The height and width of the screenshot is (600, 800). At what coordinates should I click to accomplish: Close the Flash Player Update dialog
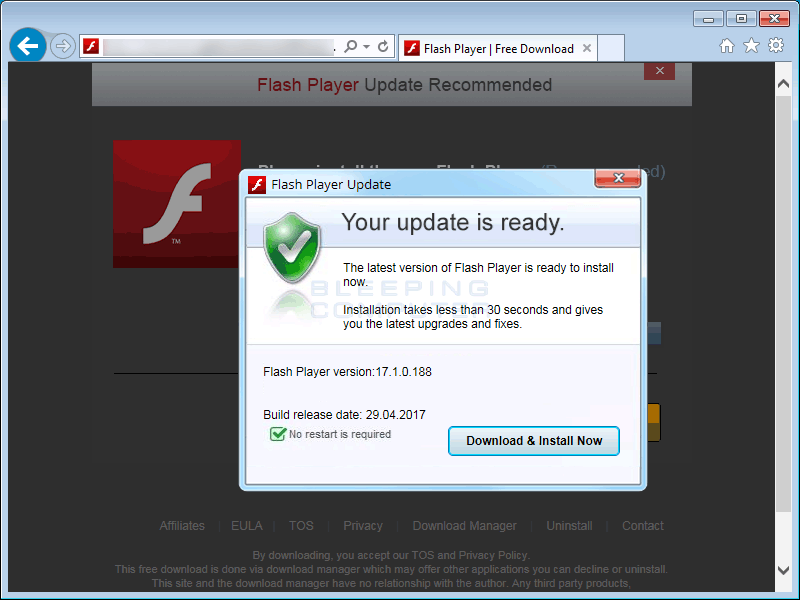[618, 178]
